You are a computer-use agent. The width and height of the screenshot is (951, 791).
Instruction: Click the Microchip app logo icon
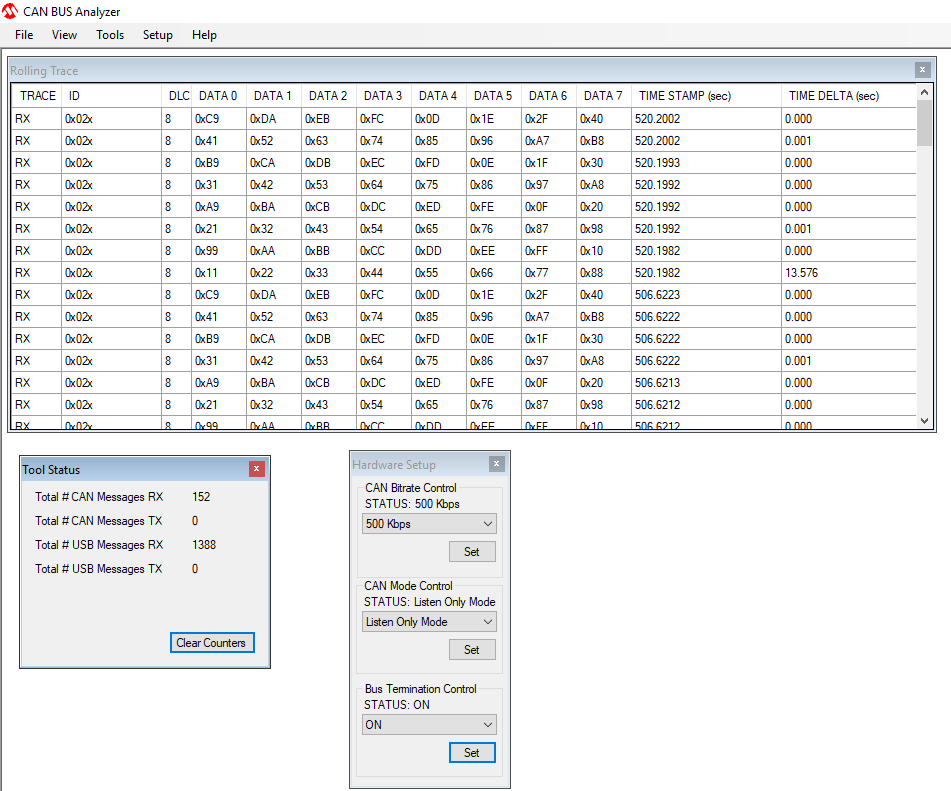coord(11,11)
